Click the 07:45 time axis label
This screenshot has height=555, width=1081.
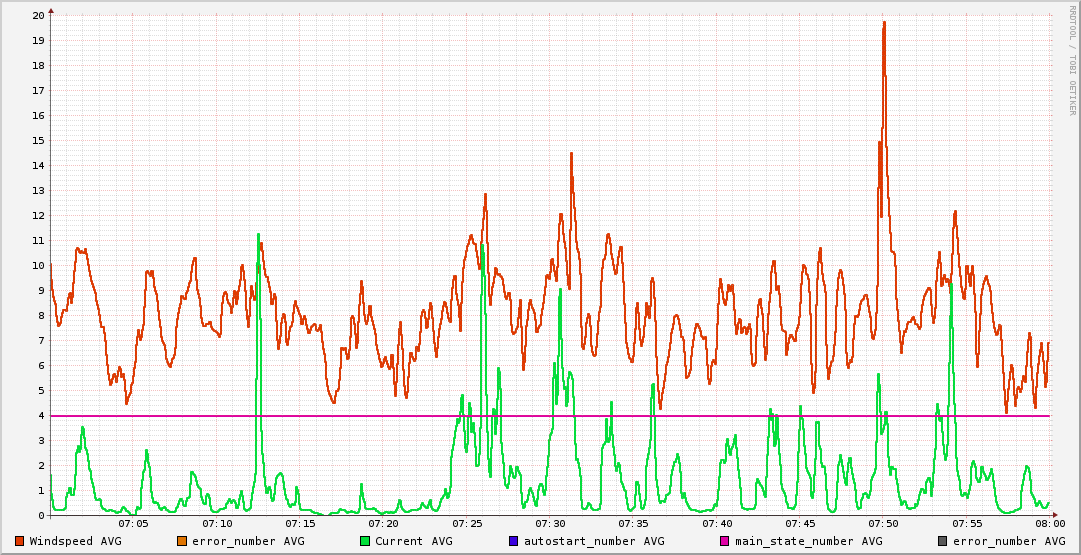pyautogui.click(x=800, y=524)
